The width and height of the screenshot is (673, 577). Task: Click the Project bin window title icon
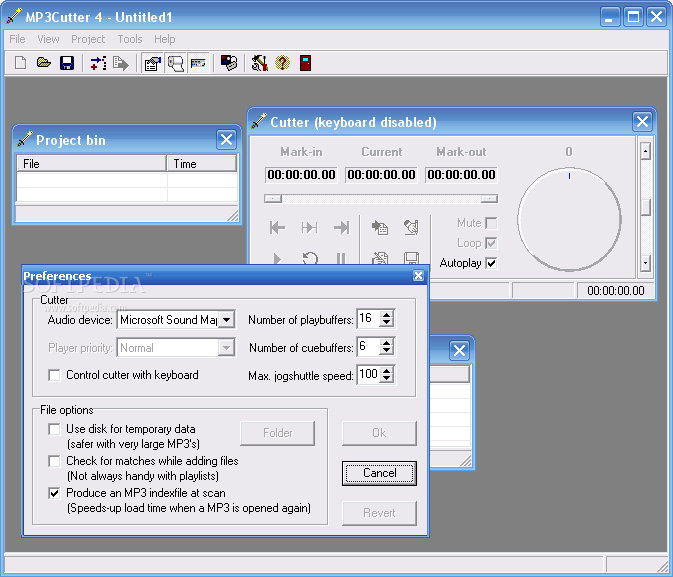(24, 139)
